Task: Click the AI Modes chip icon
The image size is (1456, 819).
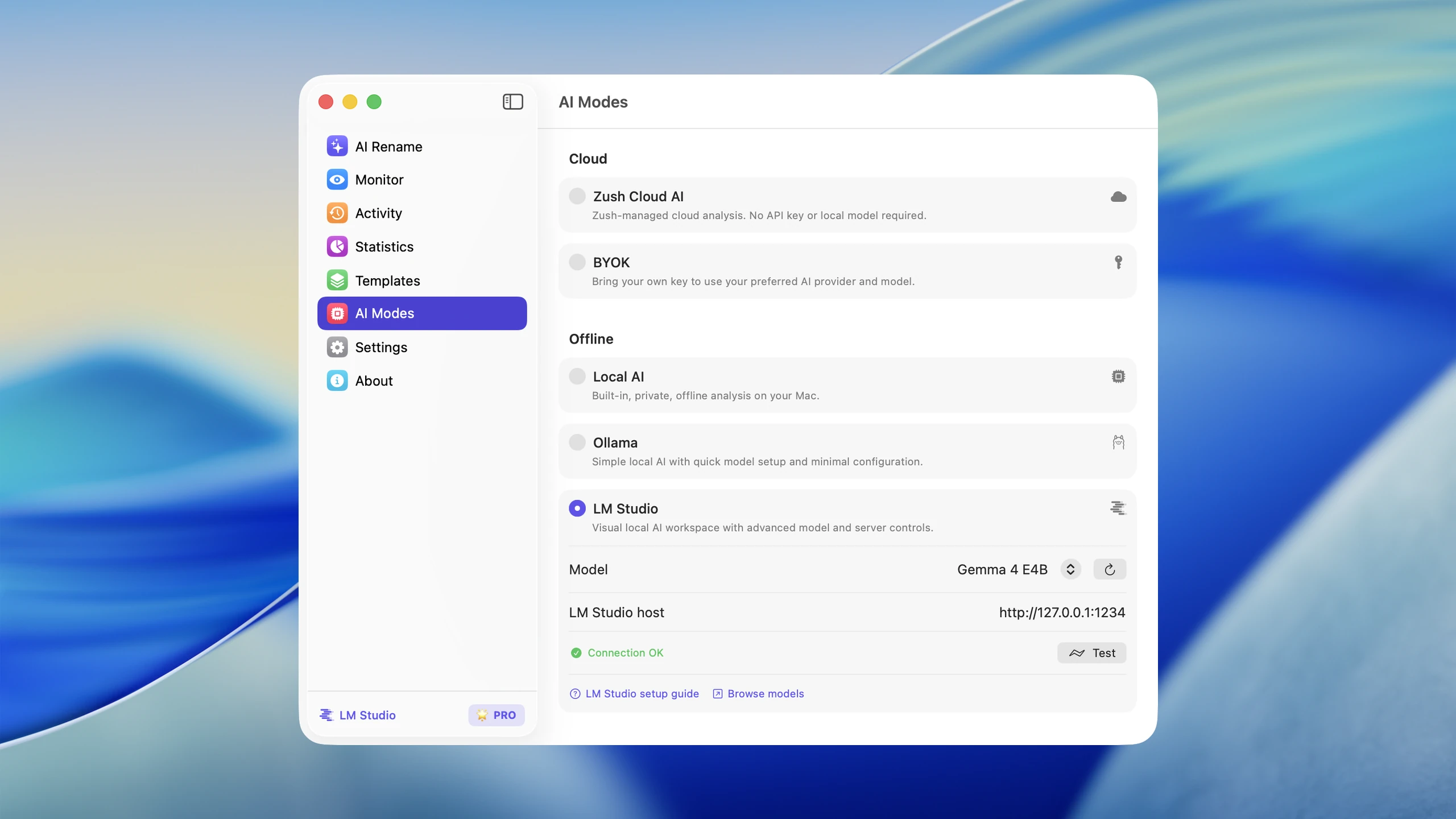Action: coord(337,313)
